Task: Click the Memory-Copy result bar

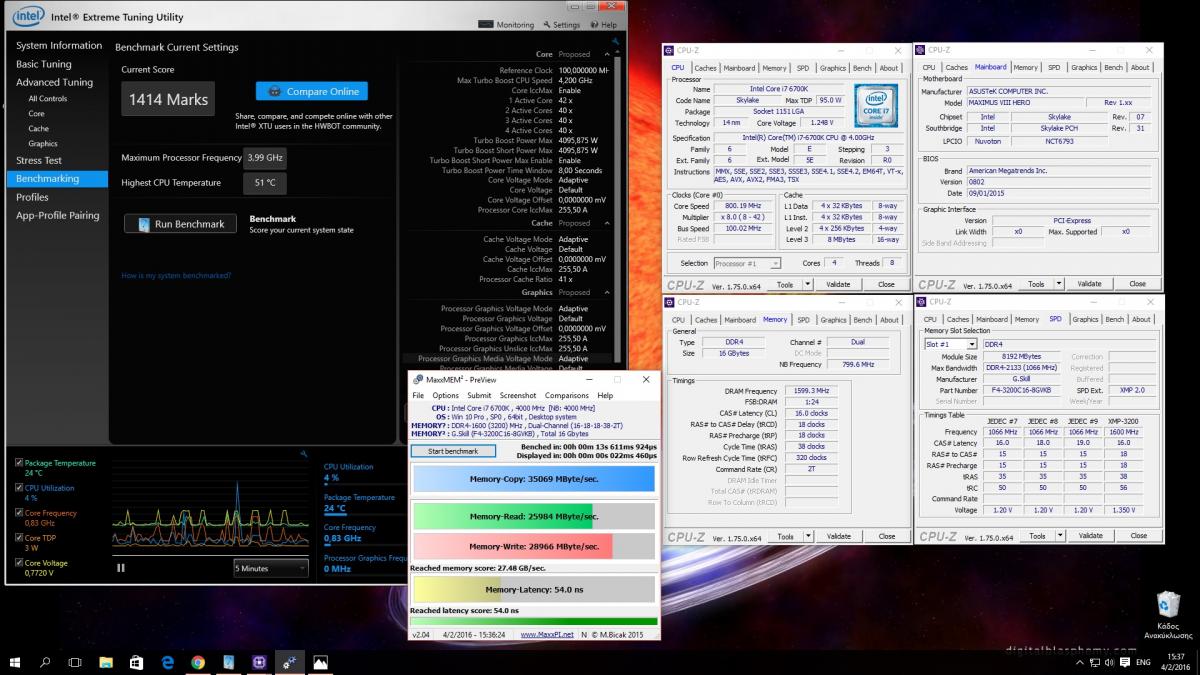Action: pos(534,479)
